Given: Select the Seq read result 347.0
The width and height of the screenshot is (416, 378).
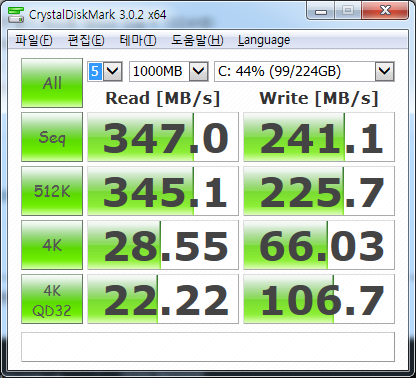Looking at the screenshot, I should [163, 137].
